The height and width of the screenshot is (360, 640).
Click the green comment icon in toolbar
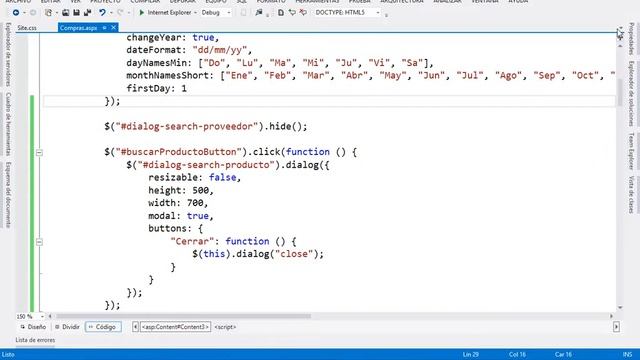click(x=292, y=13)
